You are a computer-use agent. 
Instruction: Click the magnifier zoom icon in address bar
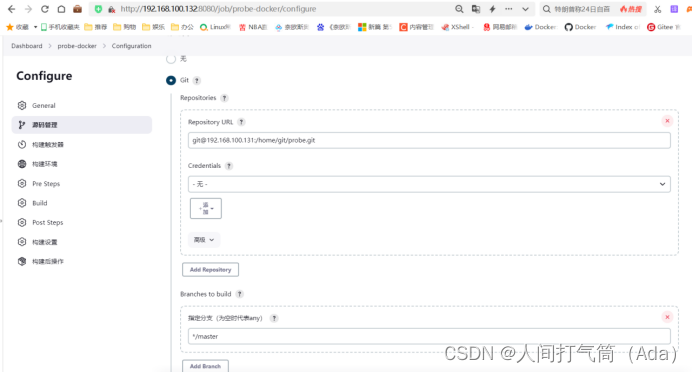[x=459, y=9]
